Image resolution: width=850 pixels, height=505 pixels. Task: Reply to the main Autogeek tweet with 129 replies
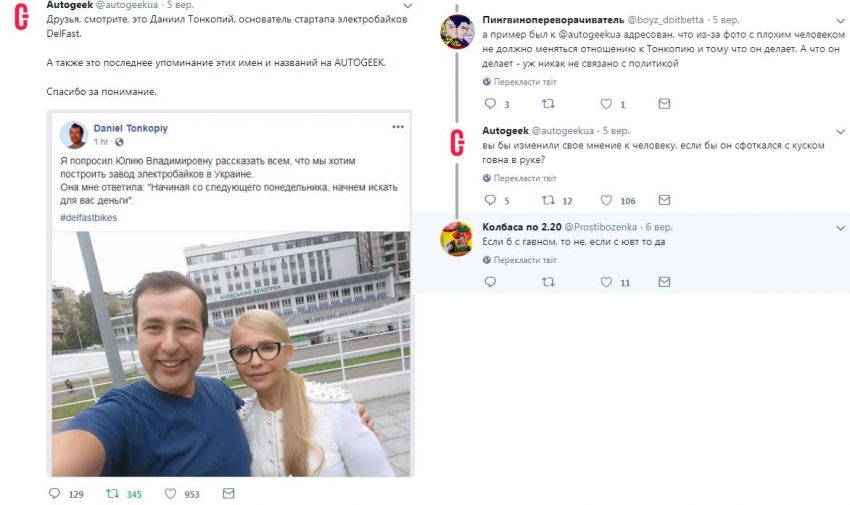pos(55,493)
